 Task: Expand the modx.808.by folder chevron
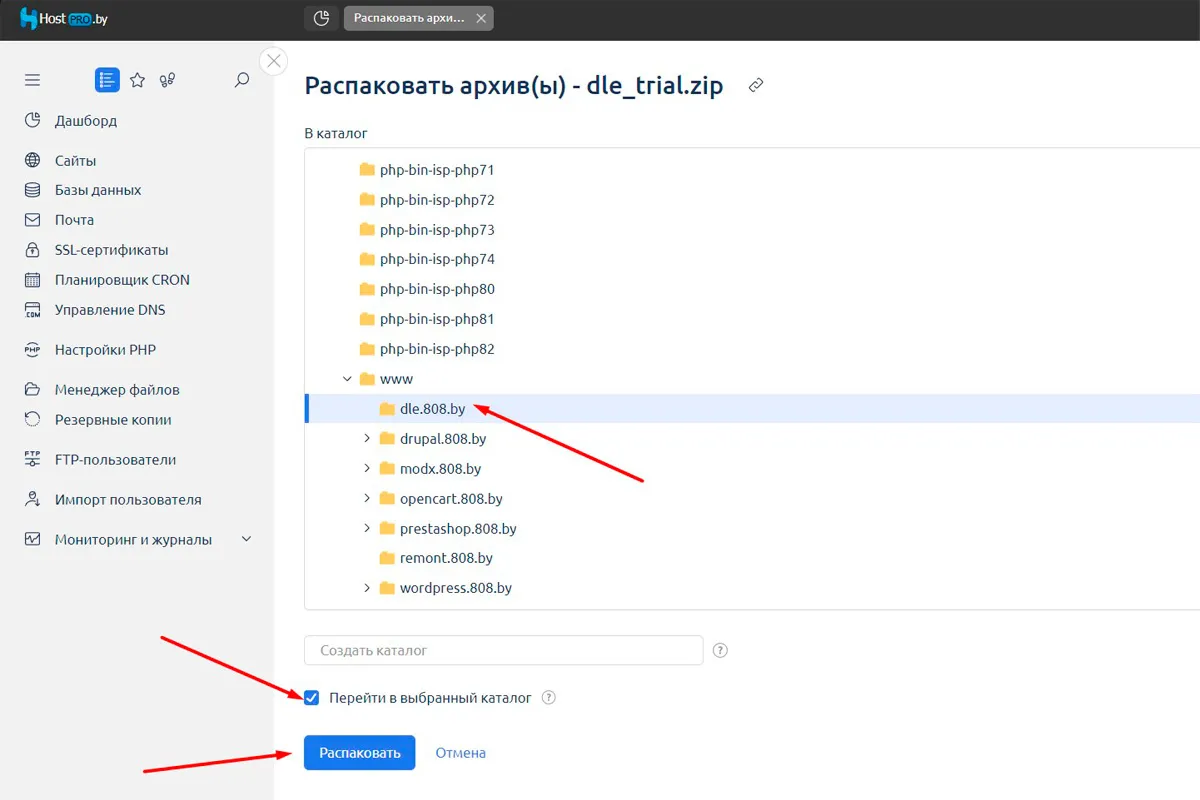367,469
